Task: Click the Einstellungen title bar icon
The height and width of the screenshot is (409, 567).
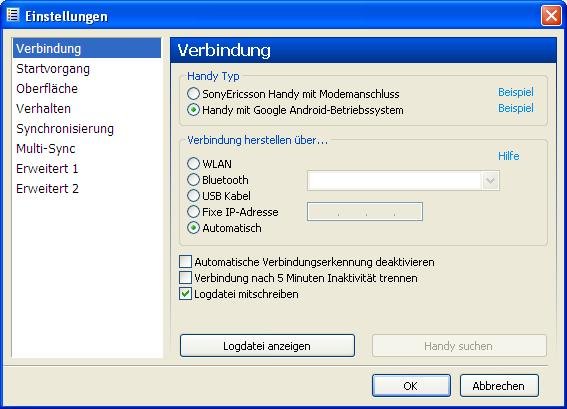Action: point(13,16)
